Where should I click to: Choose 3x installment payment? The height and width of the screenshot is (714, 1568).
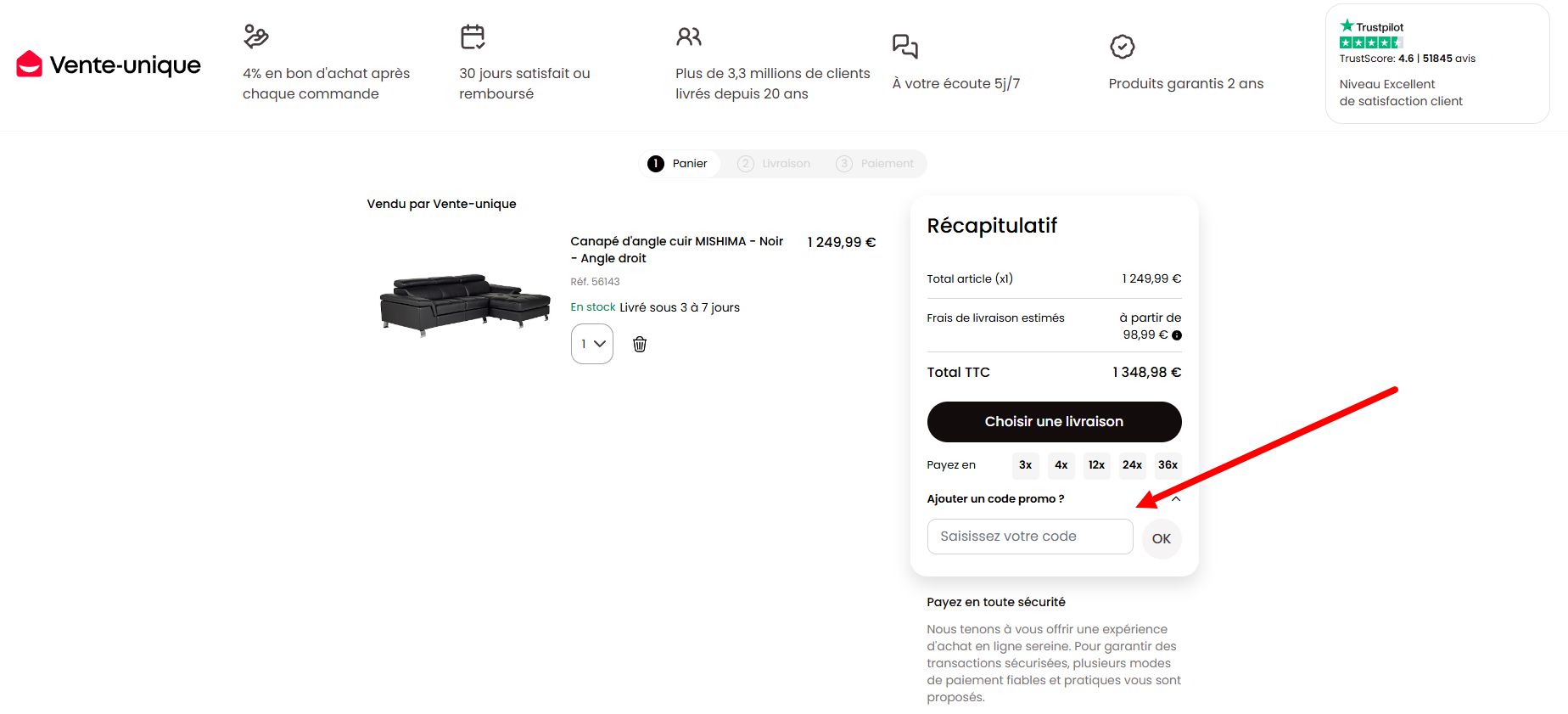click(x=1026, y=465)
